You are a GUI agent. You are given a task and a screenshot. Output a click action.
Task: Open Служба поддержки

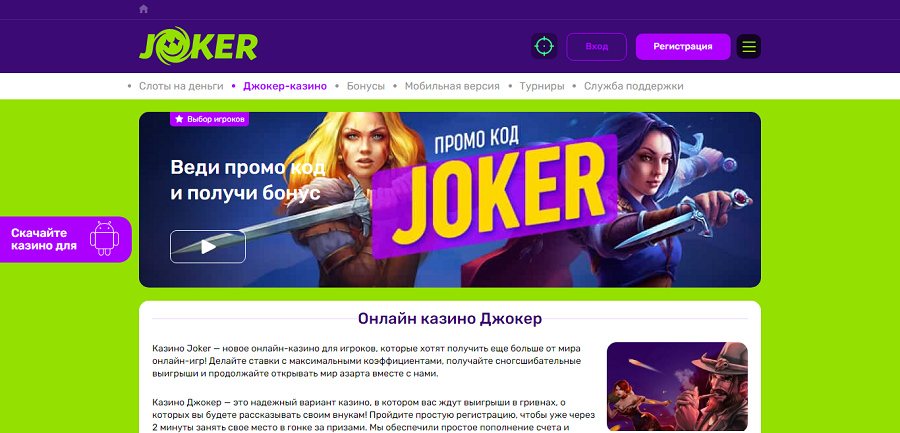coord(634,86)
